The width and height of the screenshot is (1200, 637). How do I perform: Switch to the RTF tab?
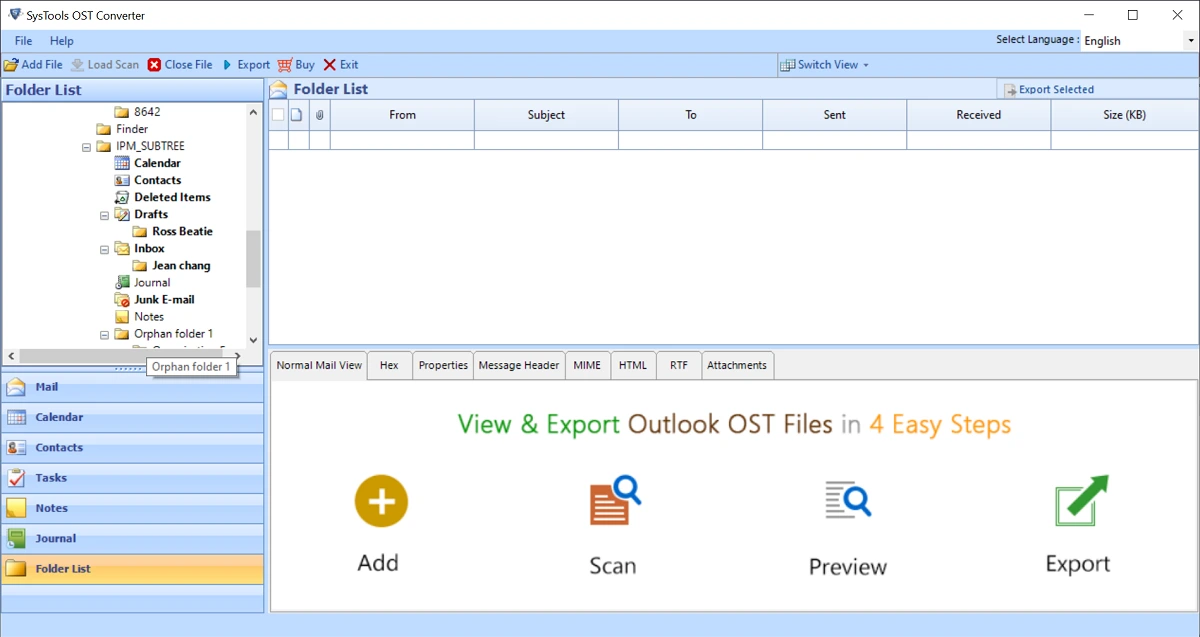click(679, 366)
